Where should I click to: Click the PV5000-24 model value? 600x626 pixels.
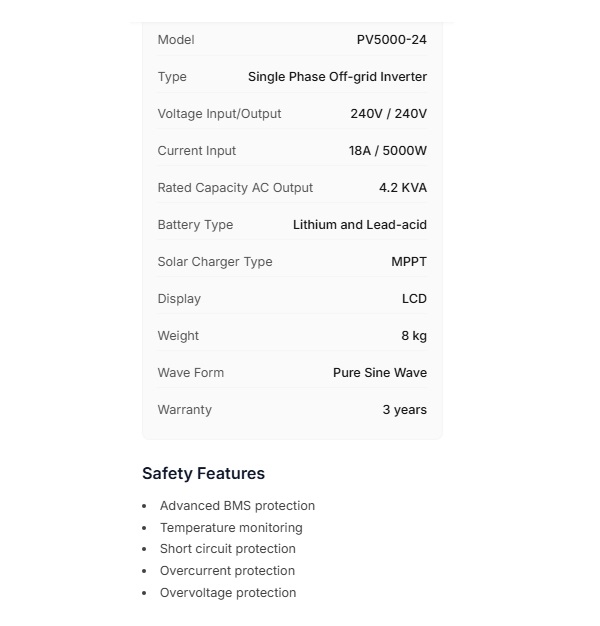391,40
